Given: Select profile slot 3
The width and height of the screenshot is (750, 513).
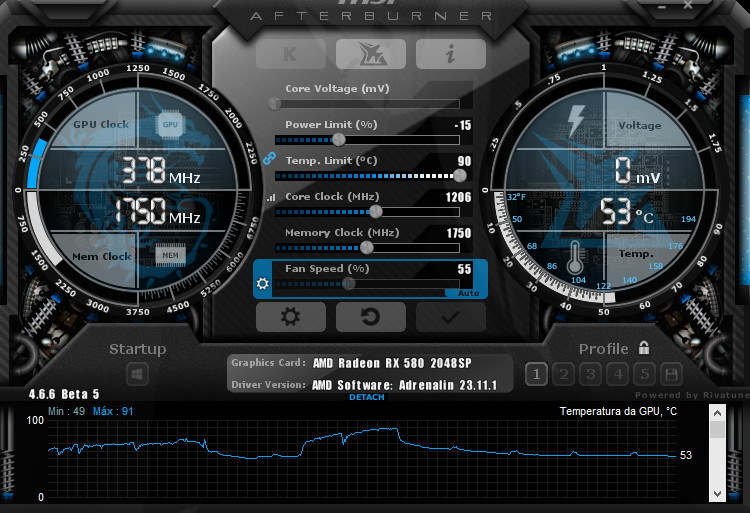Looking at the screenshot, I should click(591, 374).
